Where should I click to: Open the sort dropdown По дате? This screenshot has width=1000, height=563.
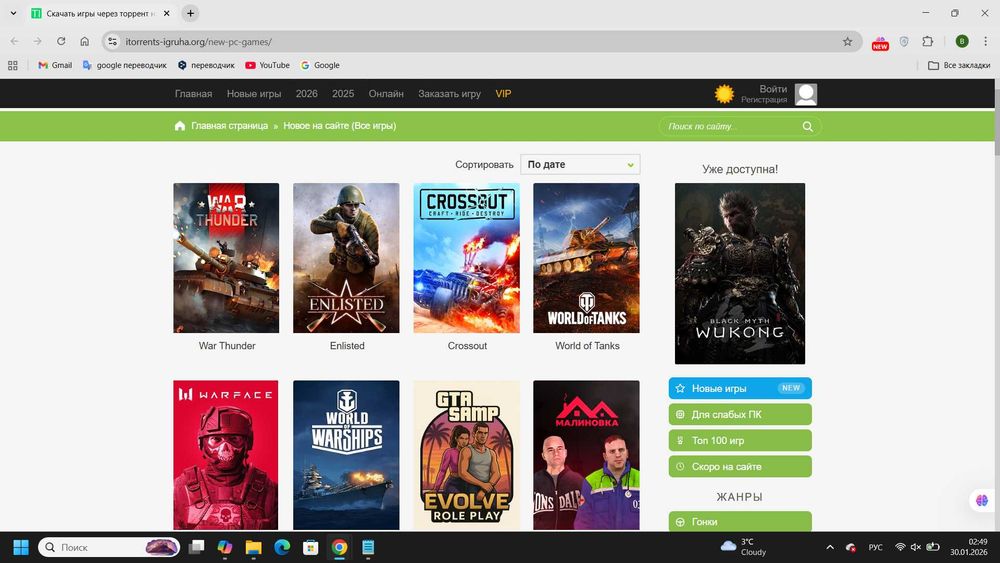[580, 165]
